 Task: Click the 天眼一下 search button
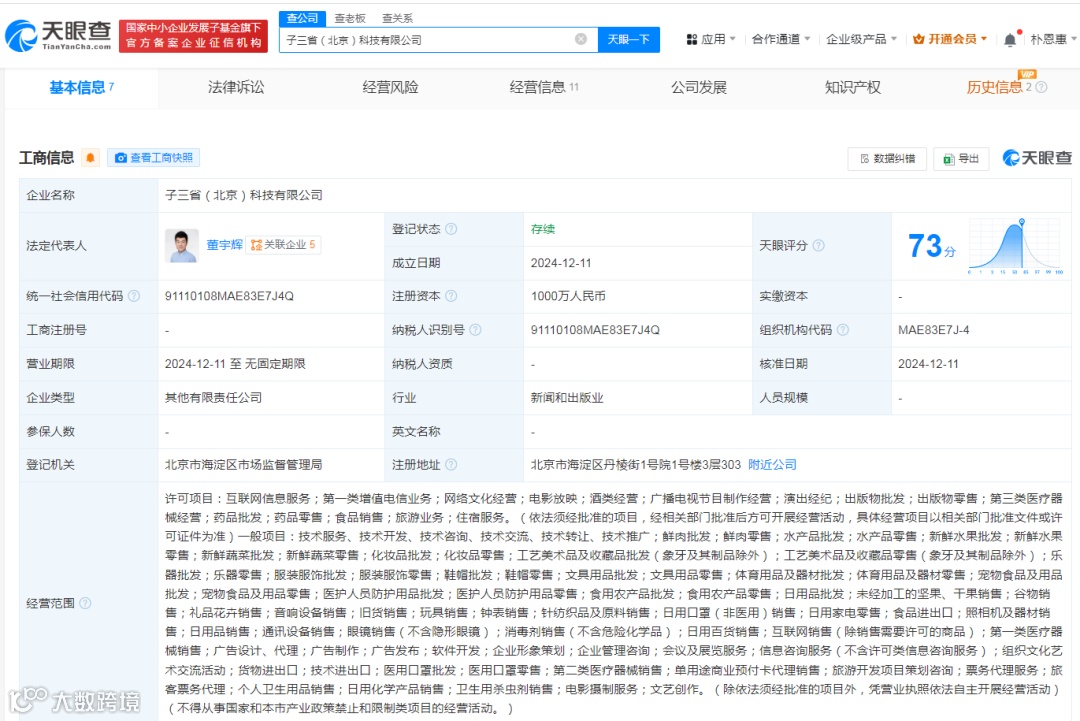(628, 39)
